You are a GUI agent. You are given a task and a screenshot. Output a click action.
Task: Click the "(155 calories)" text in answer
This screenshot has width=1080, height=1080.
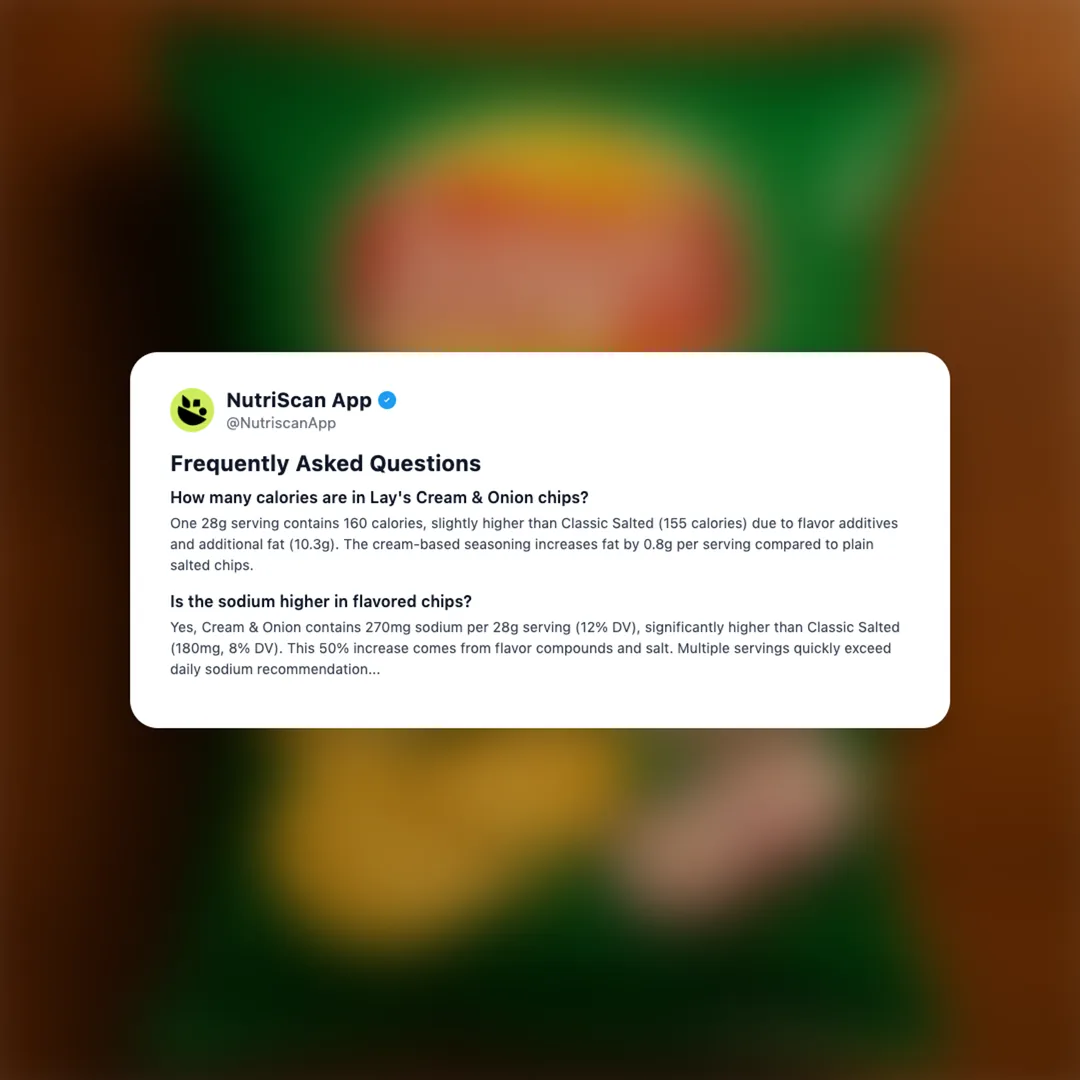point(703,523)
